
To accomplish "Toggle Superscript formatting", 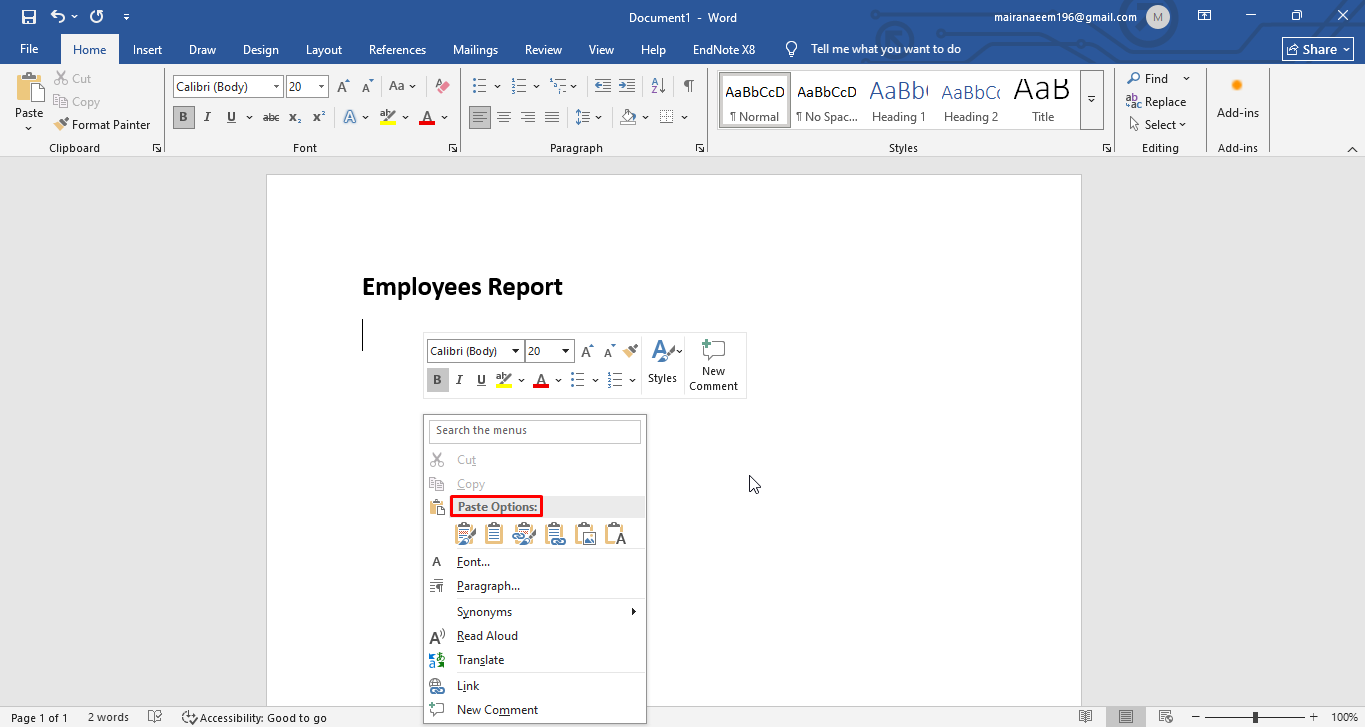I will click(x=319, y=117).
